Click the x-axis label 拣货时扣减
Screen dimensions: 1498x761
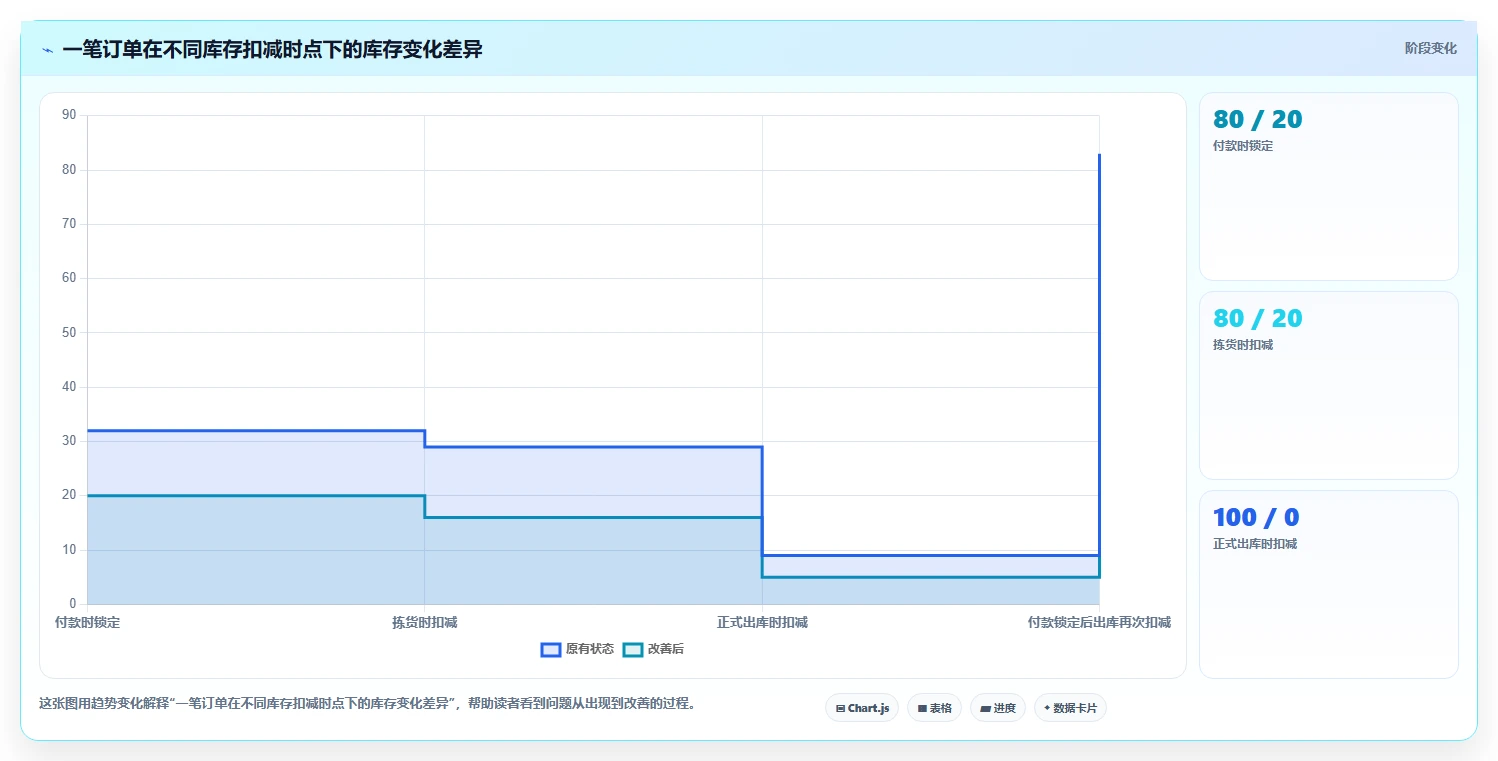[x=425, y=622]
